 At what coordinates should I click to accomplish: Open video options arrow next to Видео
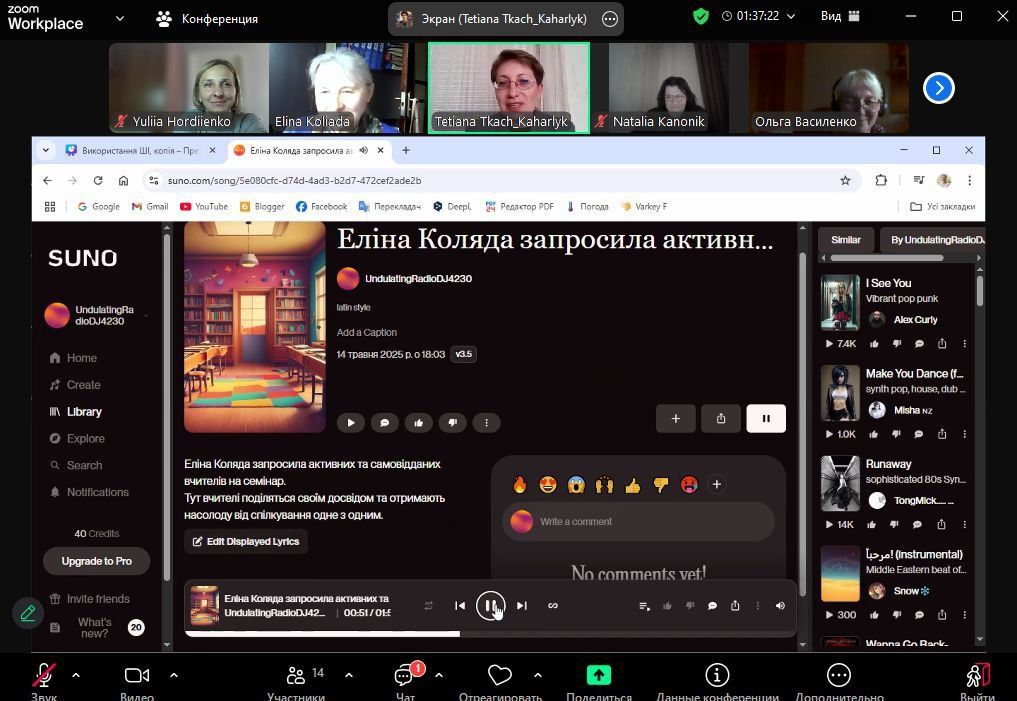click(x=174, y=675)
